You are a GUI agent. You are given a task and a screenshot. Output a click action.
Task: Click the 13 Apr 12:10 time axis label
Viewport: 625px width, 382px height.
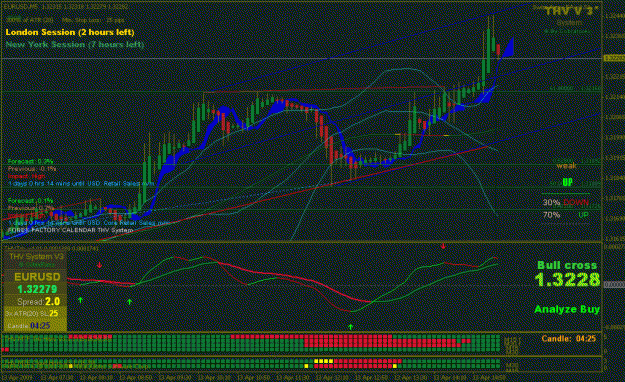[x=332, y=377]
